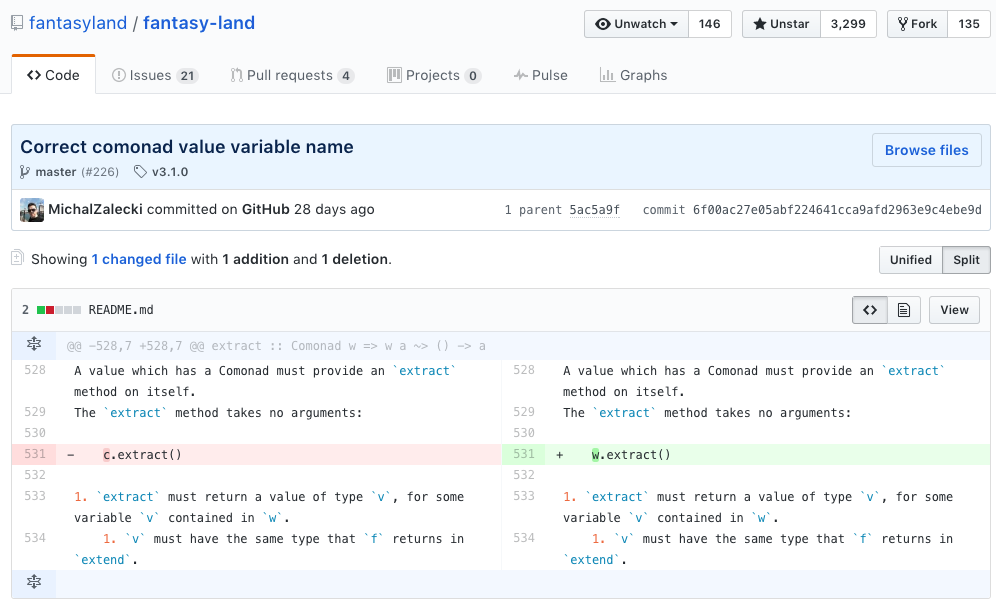
Task: Show the rendered rich diff icon
Action: pyautogui.click(x=904, y=310)
